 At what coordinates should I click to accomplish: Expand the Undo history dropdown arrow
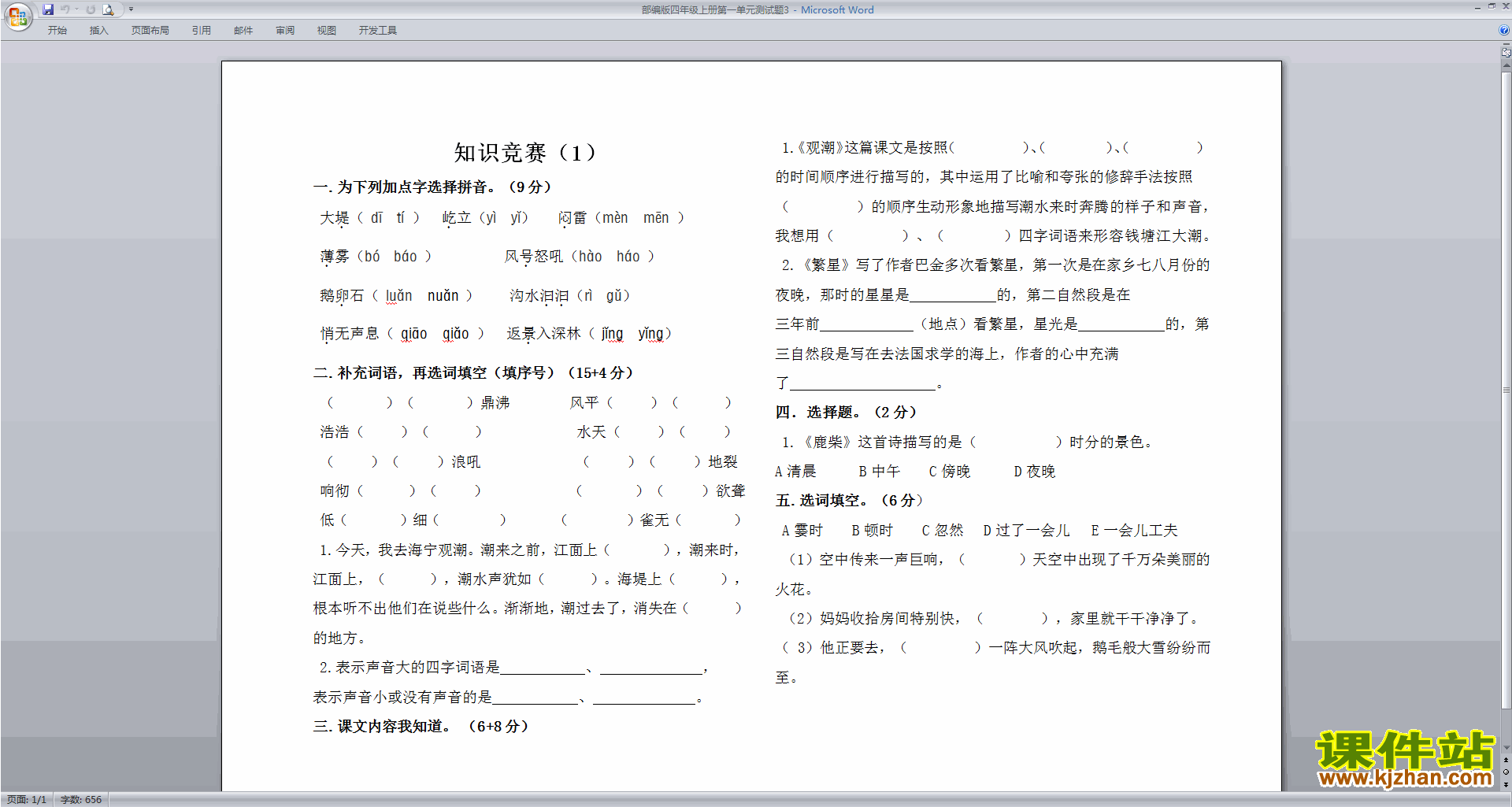click(x=76, y=9)
